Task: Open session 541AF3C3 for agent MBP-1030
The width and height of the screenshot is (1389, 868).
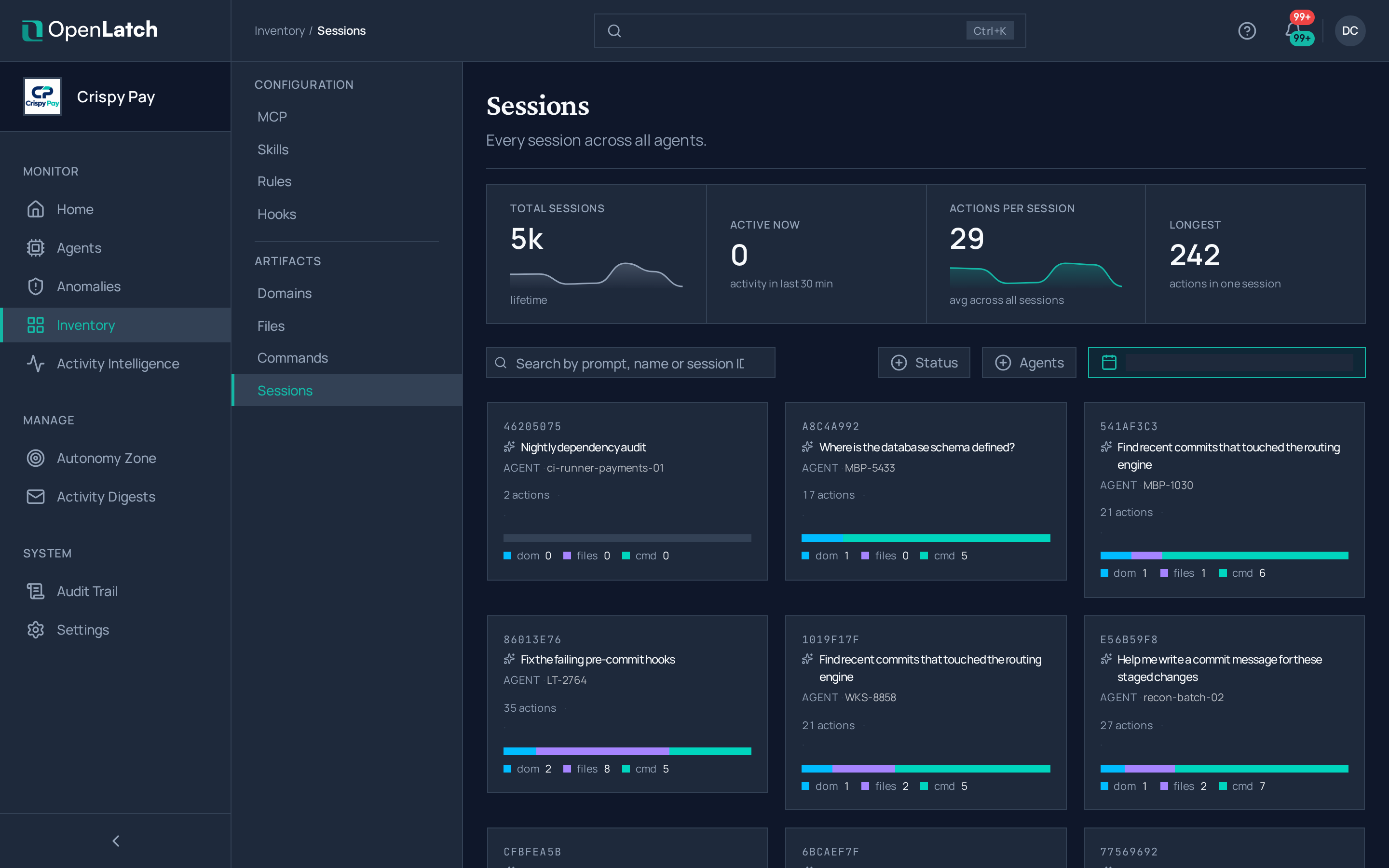Action: [x=1224, y=500]
